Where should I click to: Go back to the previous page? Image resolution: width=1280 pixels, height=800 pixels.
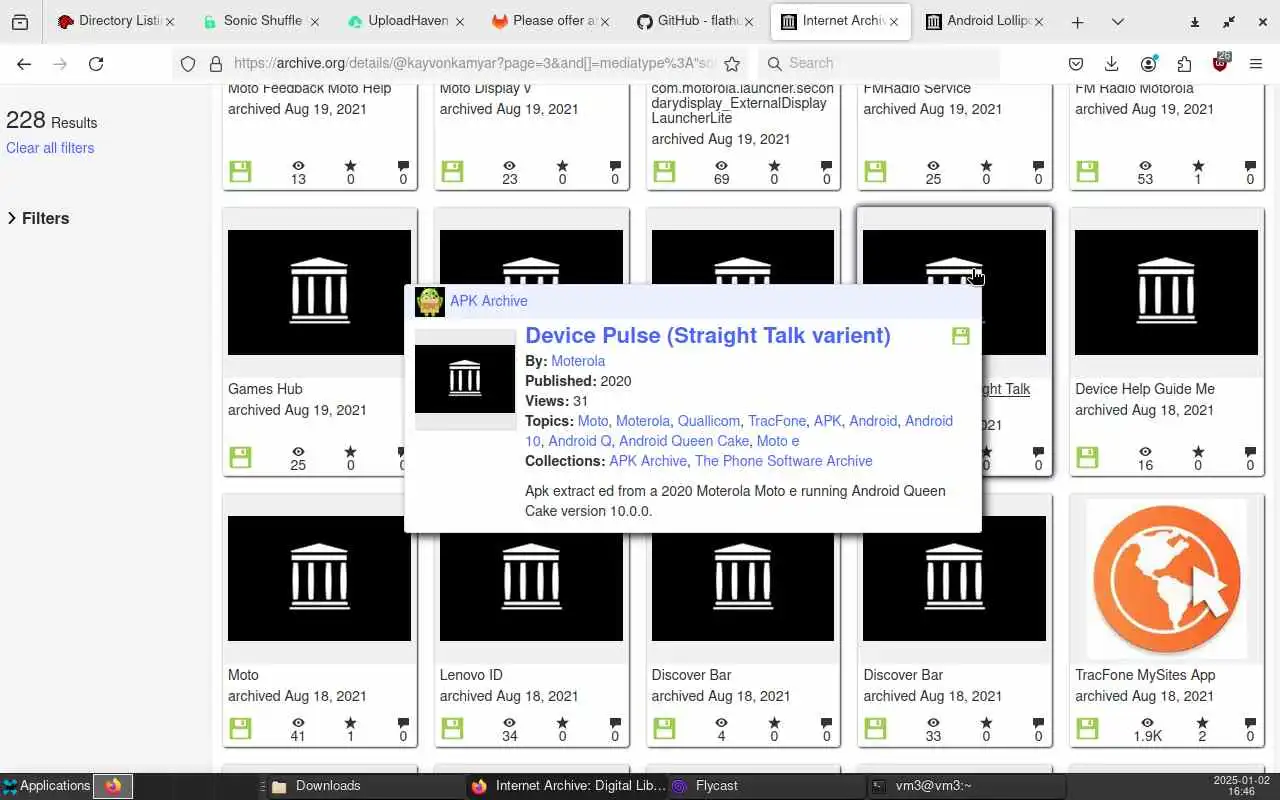tap(24, 64)
